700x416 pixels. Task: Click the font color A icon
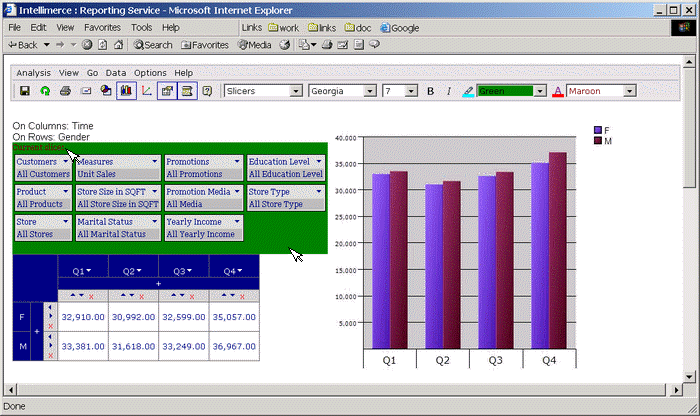click(x=558, y=92)
